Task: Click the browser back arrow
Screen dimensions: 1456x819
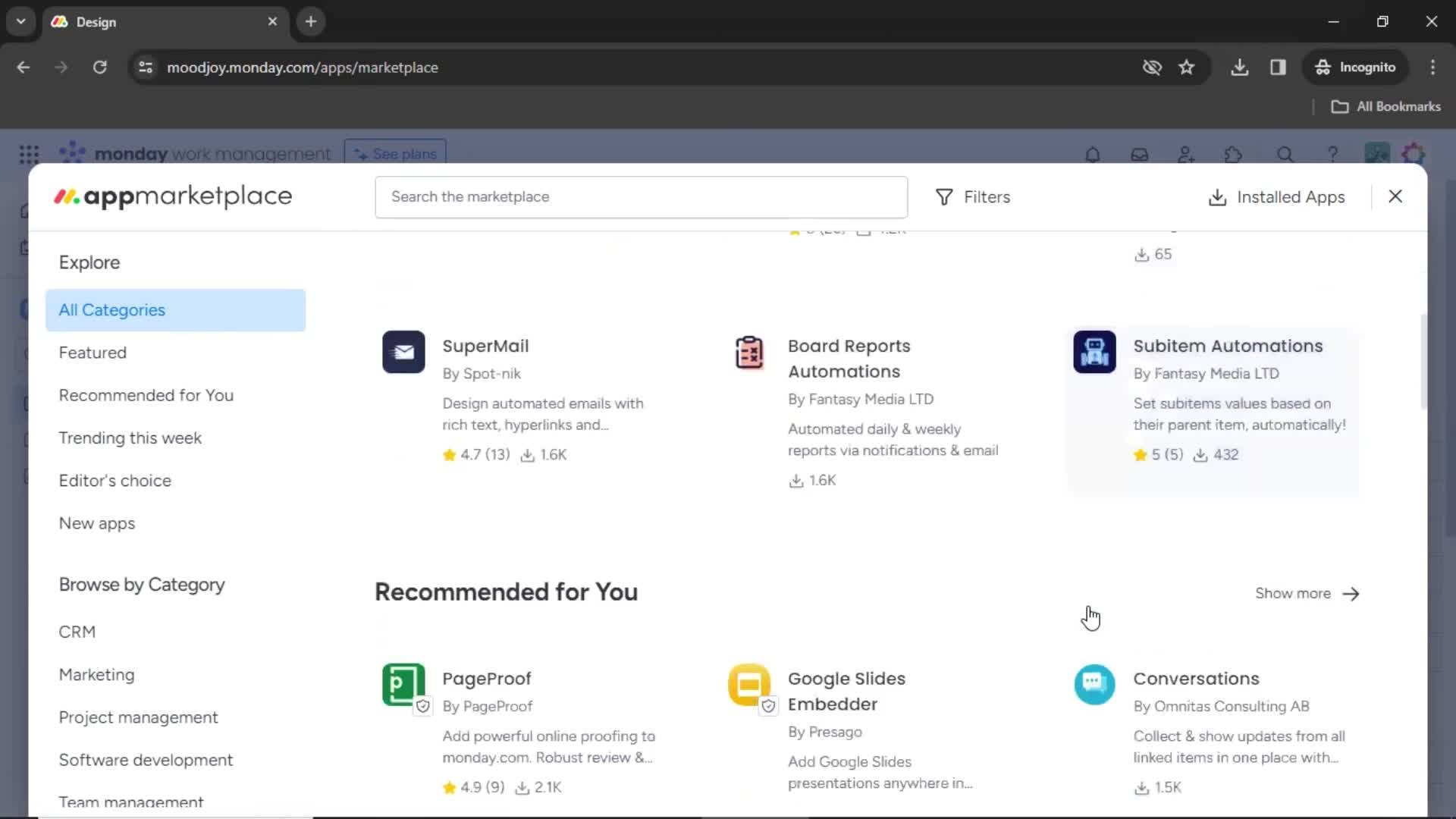Action: (24, 67)
